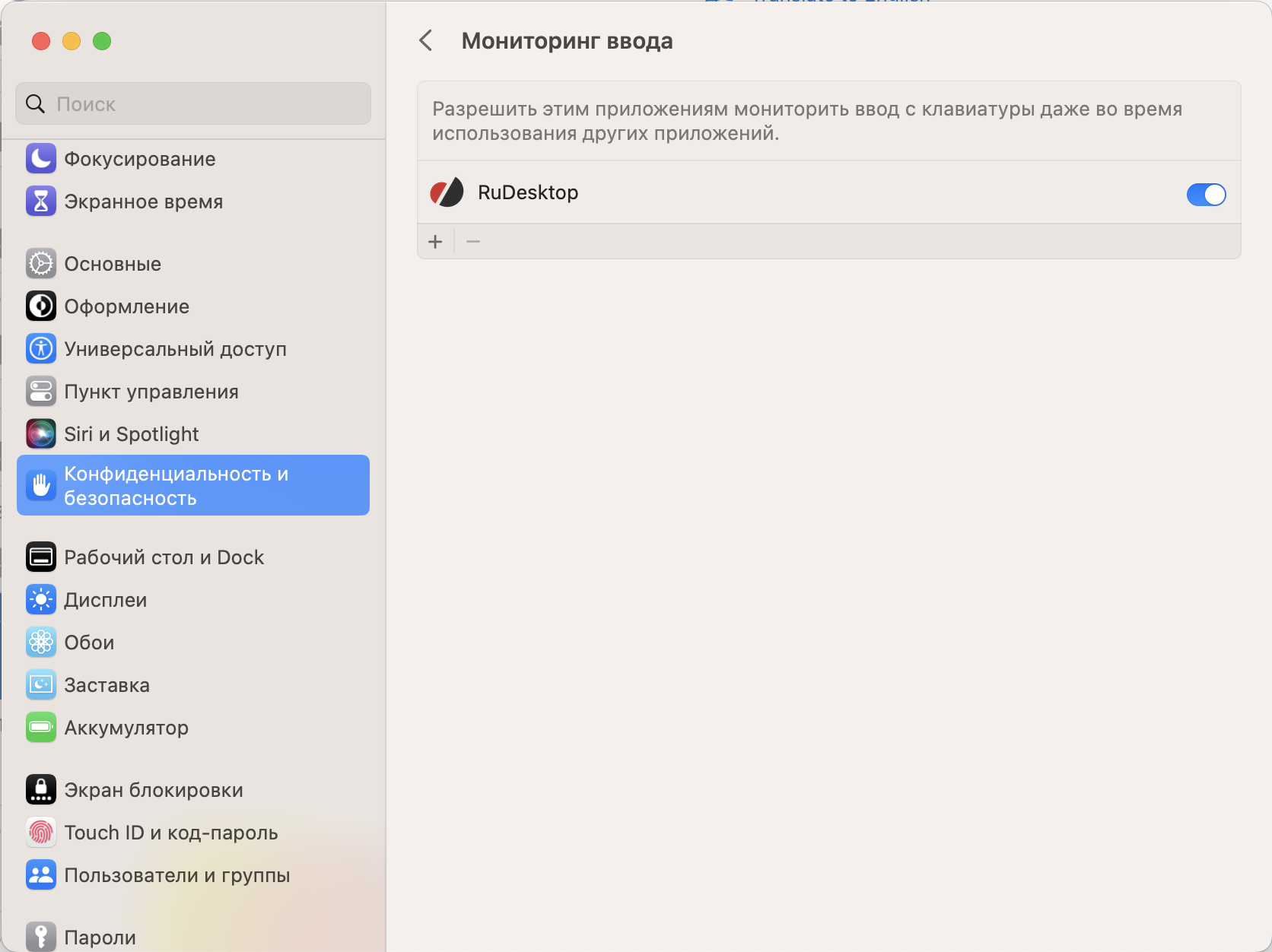Click the Touch ID fingerprint icon
This screenshot has width=1272, height=952.
[x=41, y=833]
